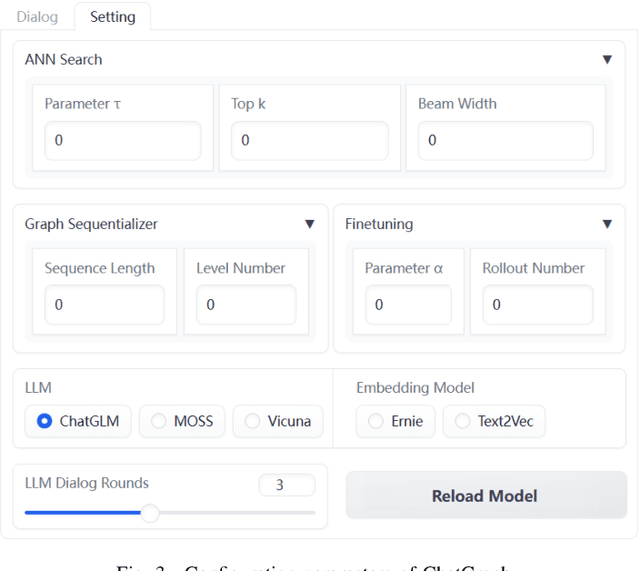The image size is (640, 571).
Task: Click the Beam Width input field
Action: tap(505, 141)
